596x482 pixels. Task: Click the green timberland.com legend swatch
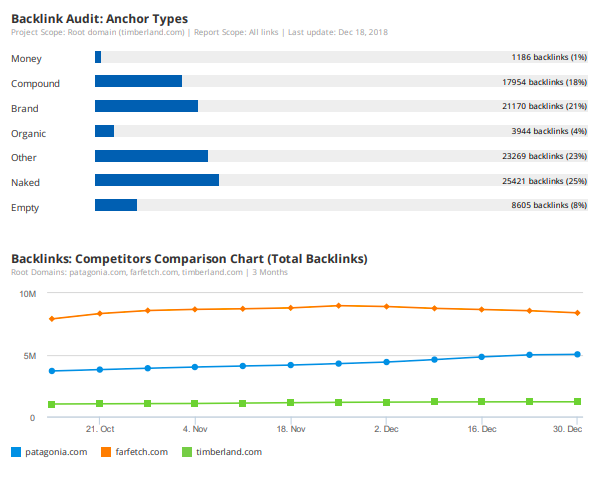click(187, 452)
